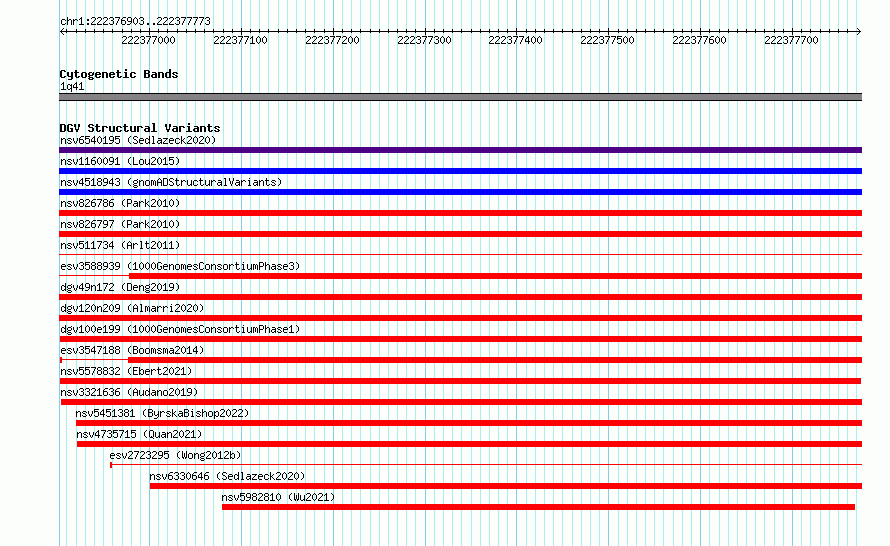Open dgv100e199 (1000GenomesConsortiumPhase1) label

180,329
